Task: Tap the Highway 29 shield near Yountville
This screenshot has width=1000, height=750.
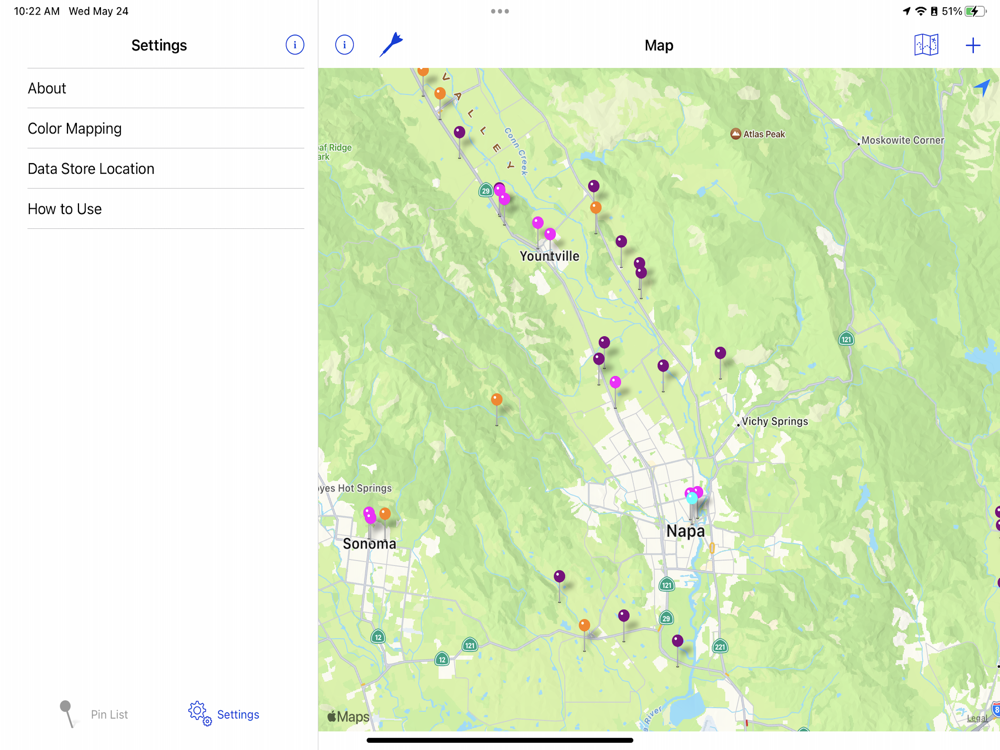Action: tap(486, 190)
